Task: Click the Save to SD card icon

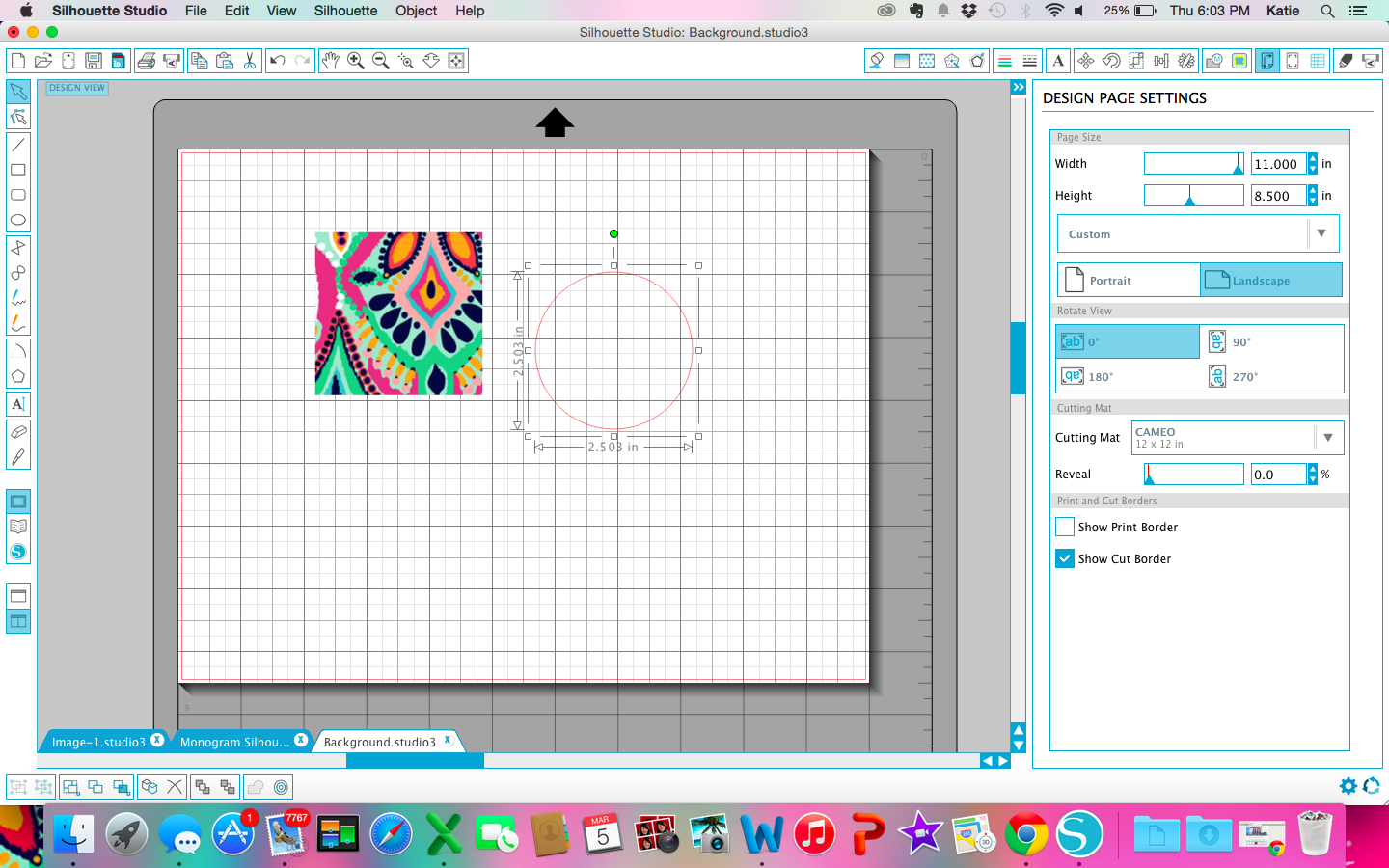Action: pyautogui.click(x=119, y=61)
